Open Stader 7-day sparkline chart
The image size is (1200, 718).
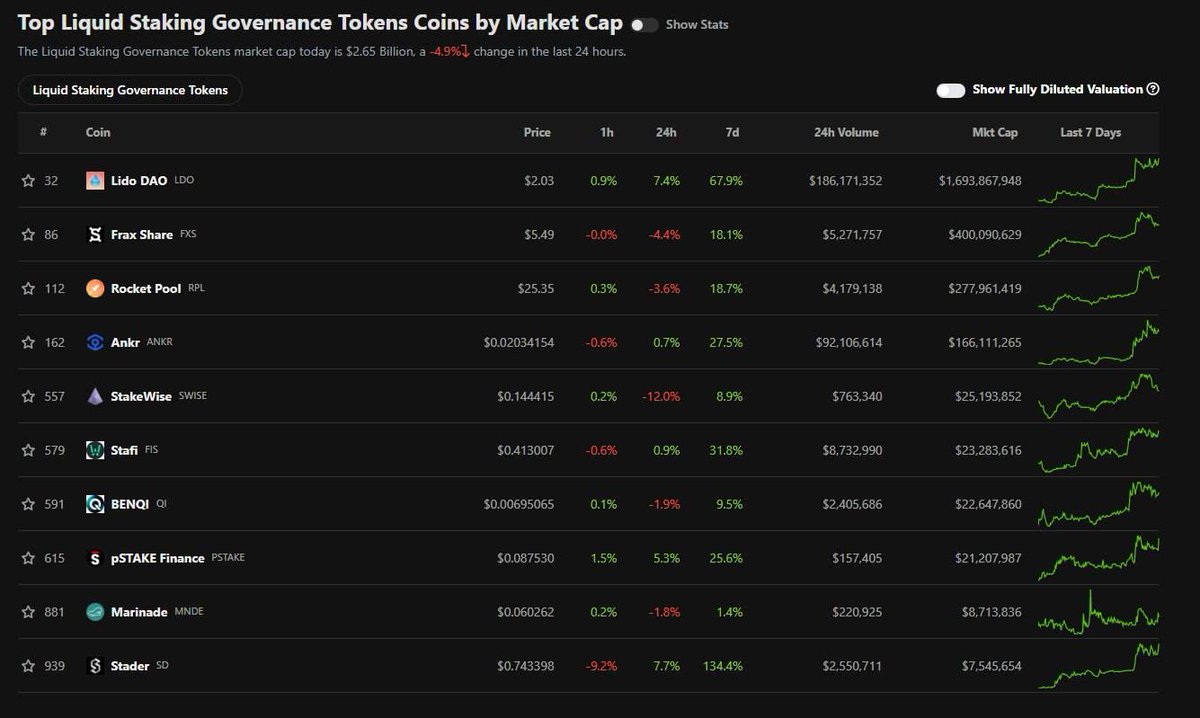click(1099, 666)
